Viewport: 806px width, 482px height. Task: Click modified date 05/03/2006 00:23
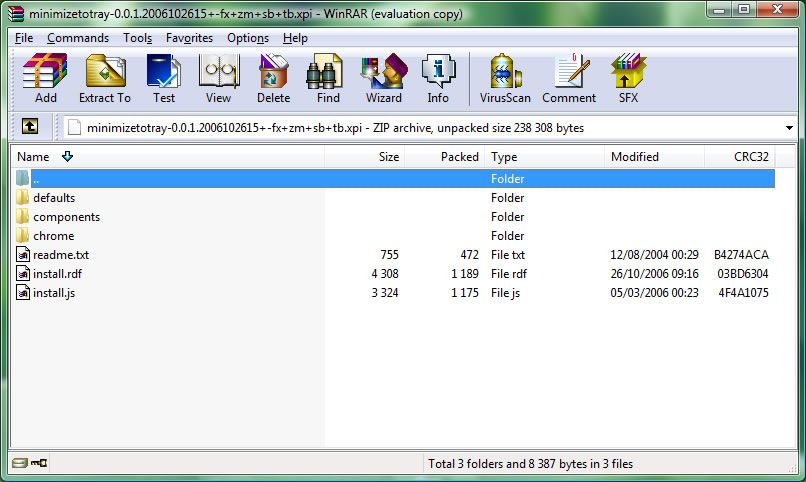654,293
